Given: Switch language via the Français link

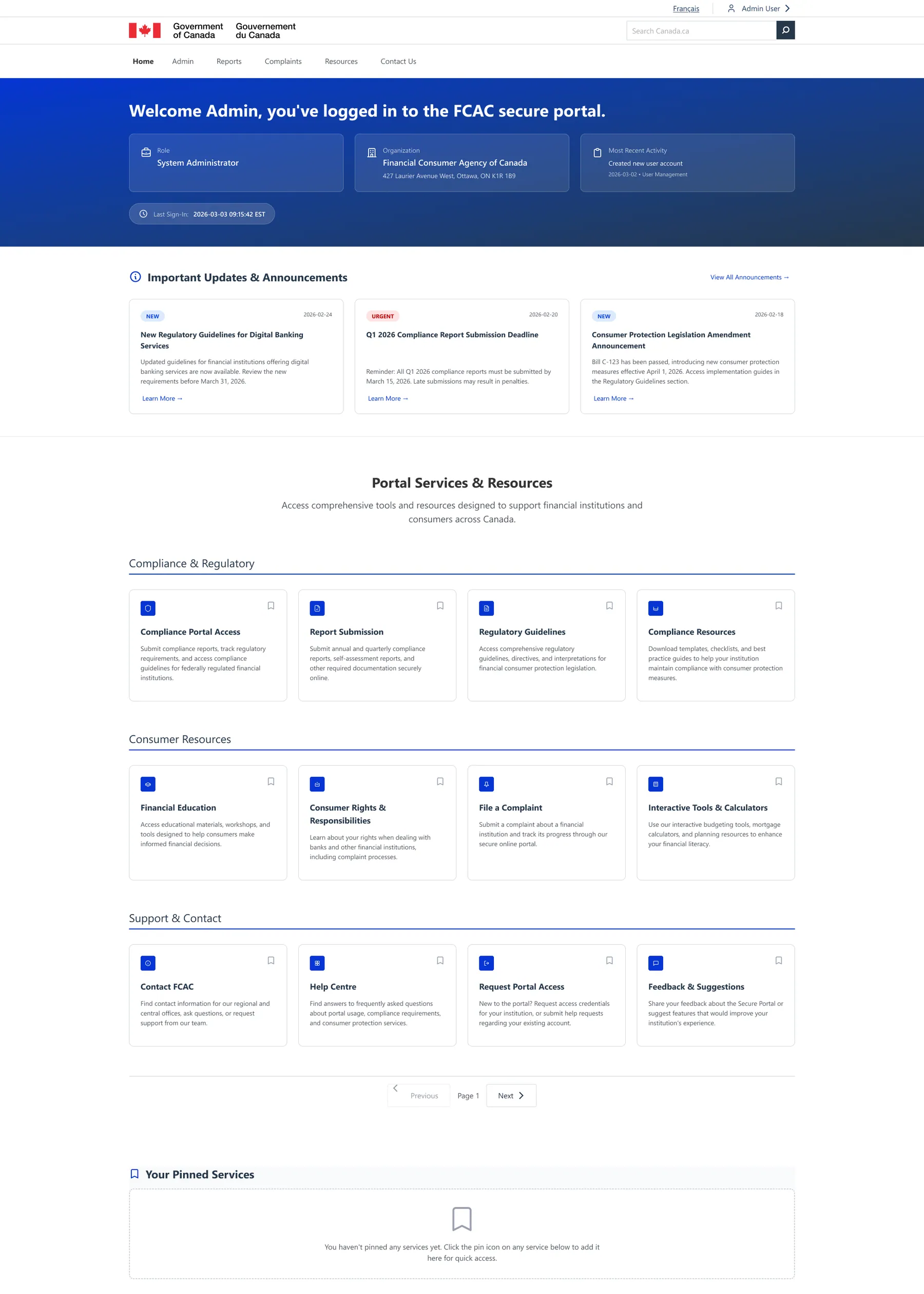Looking at the screenshot, I should (686, 9).
